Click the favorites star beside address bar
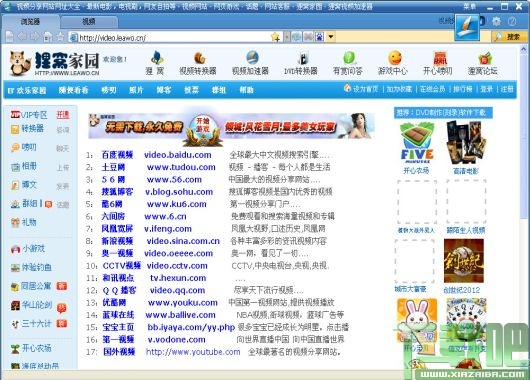This screenshot has height=380, width=530. (x=60, y=37)
